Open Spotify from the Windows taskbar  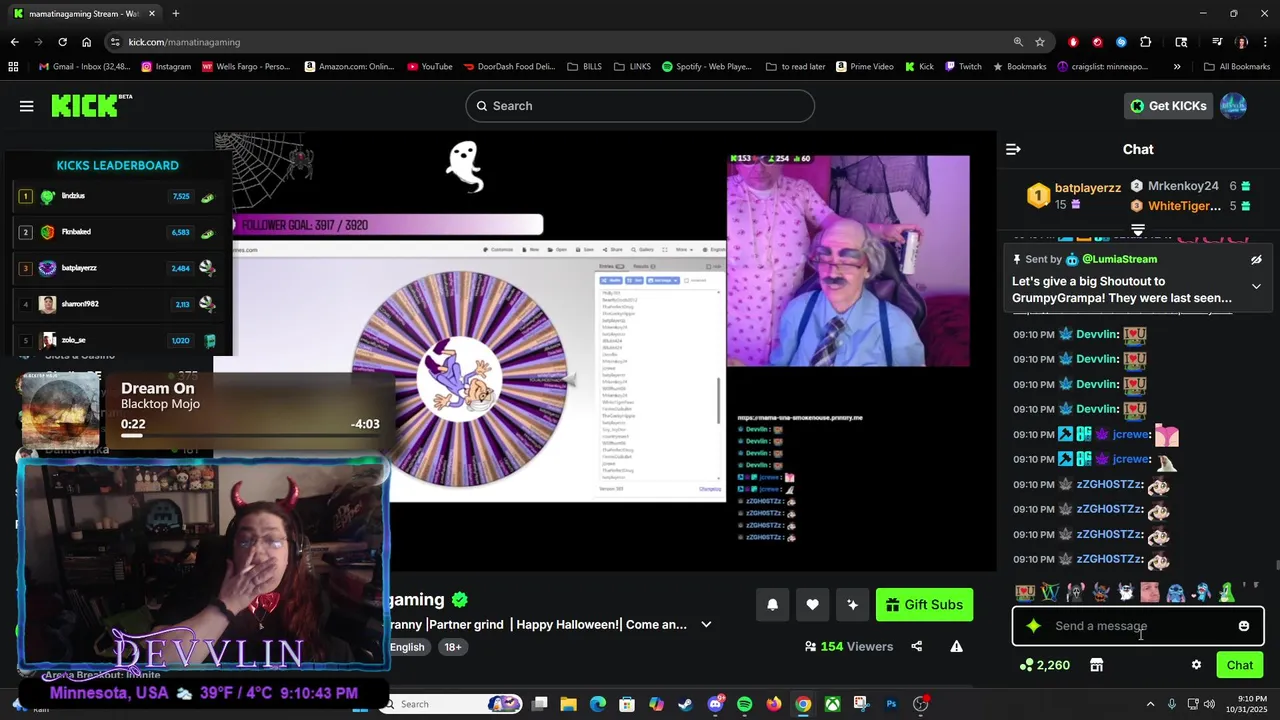[x=744, y=704]
